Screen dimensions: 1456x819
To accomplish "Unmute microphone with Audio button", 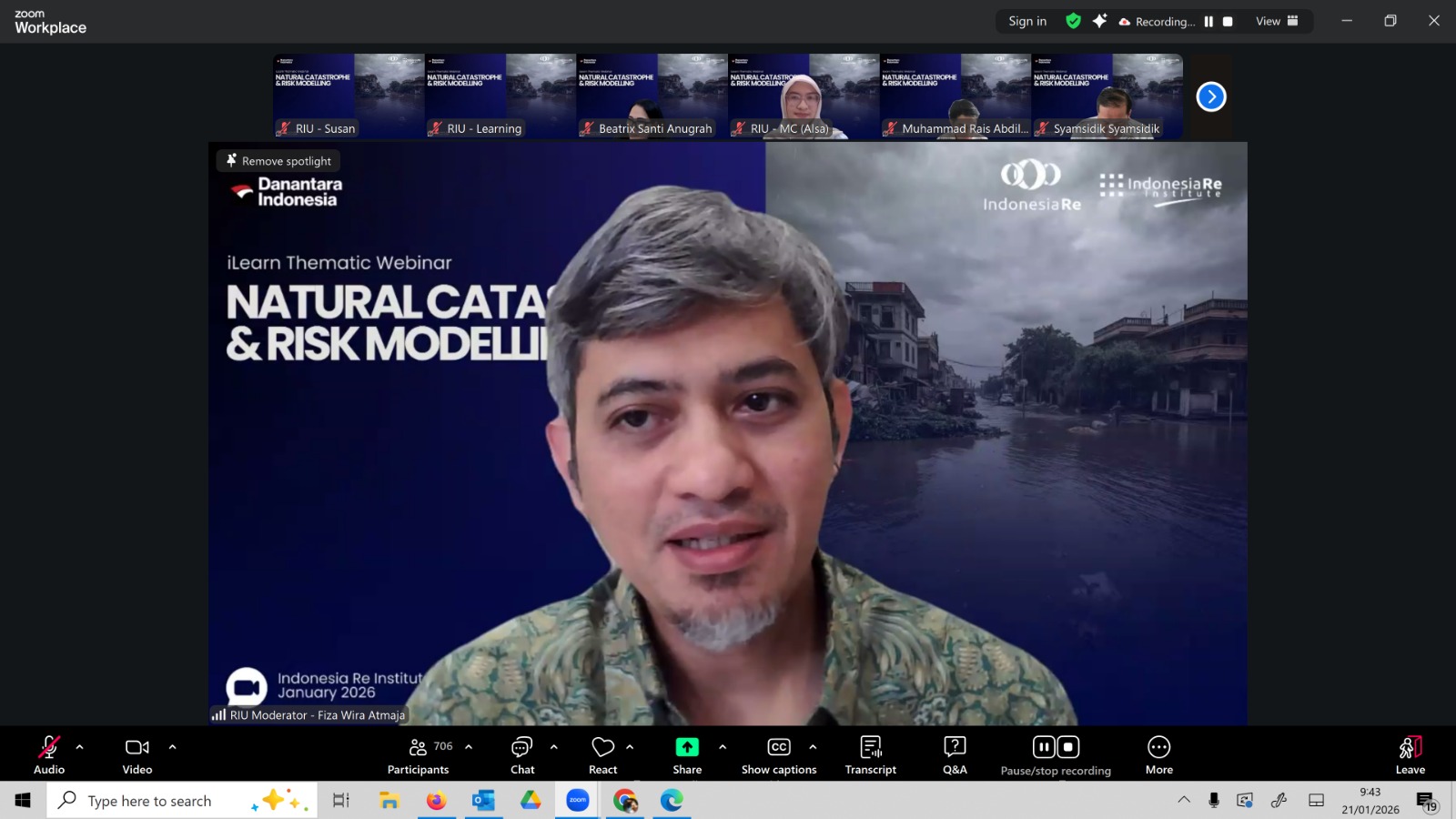I will point(49,754).
